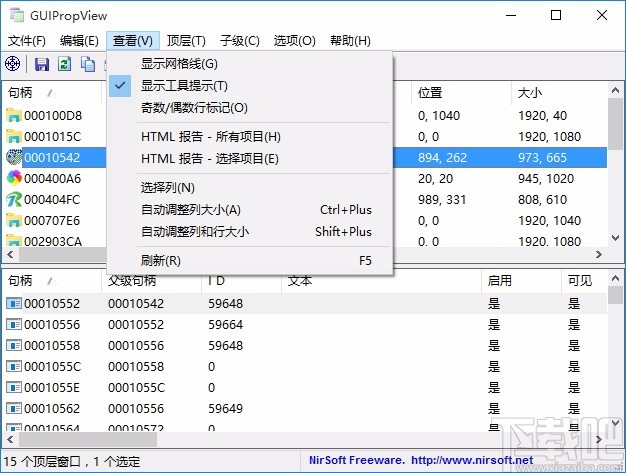Click the copy toolbar icon
This screenshot has width=626, height=473.
pos(88,64)
